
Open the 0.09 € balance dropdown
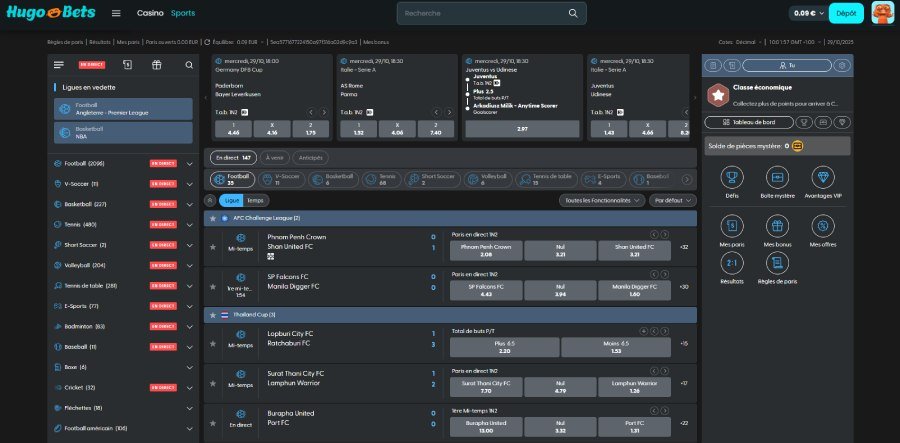coord(809,13)
